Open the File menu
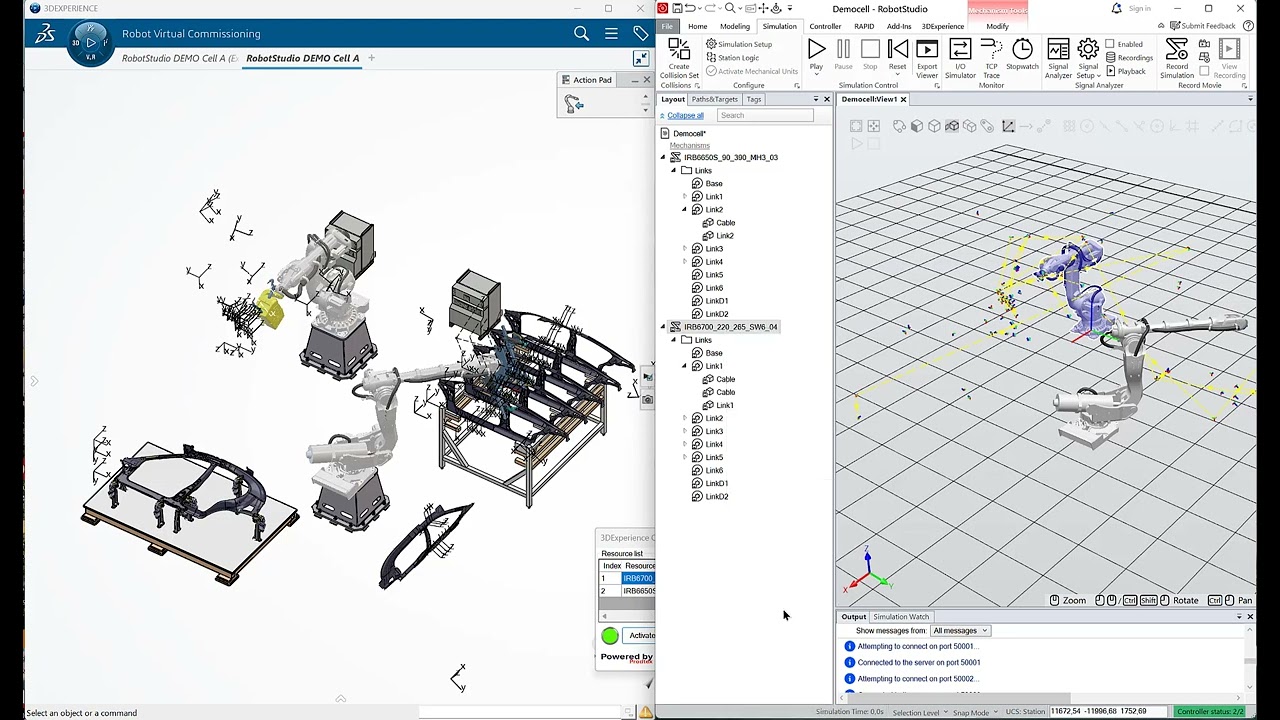1280x720 pixels. pos(667,26)
